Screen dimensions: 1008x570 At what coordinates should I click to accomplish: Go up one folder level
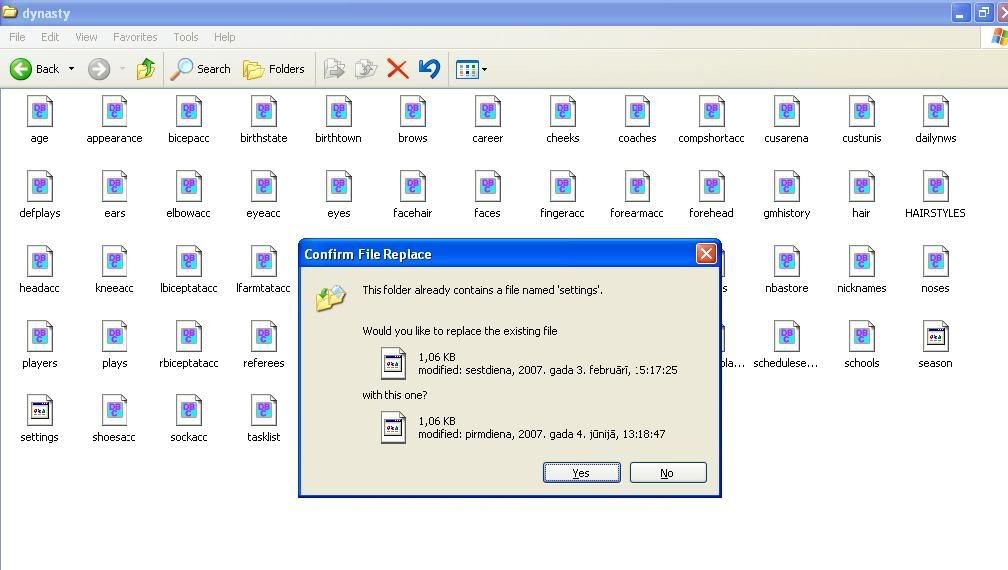point(146,69)
